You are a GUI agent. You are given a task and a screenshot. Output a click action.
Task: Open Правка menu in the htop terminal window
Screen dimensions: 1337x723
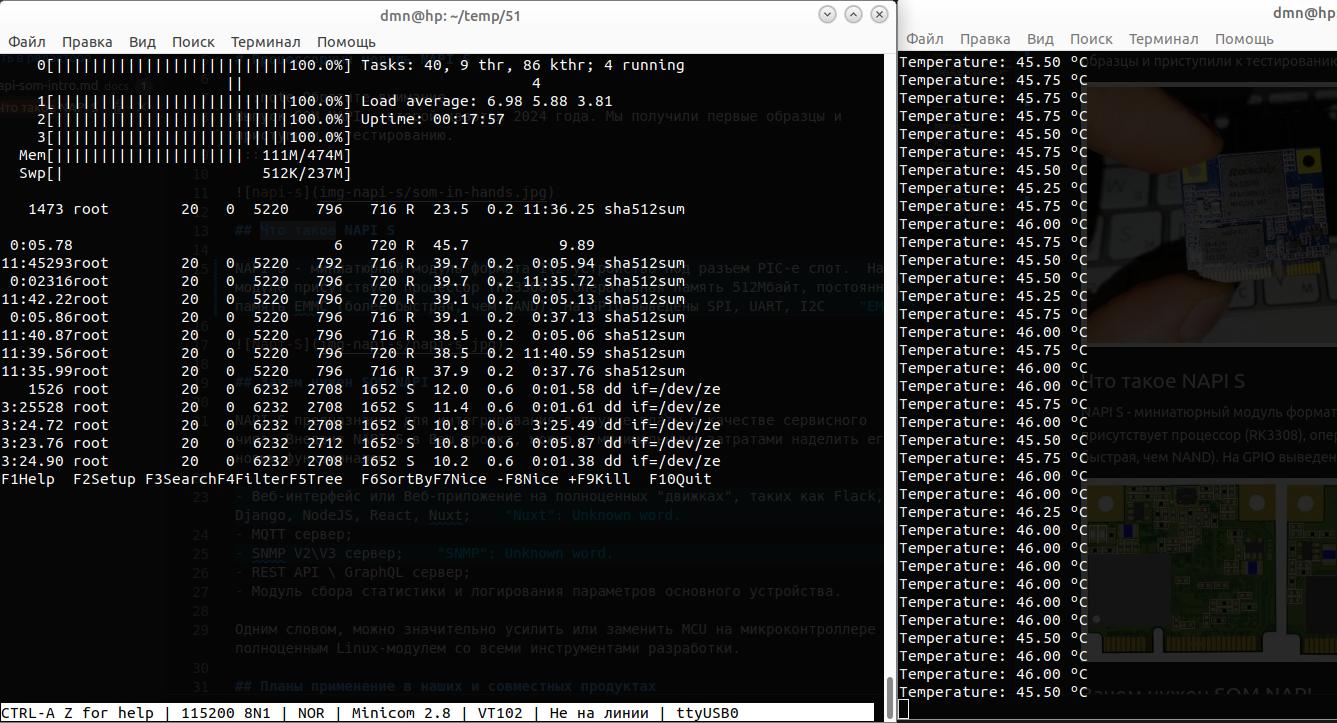87,42
